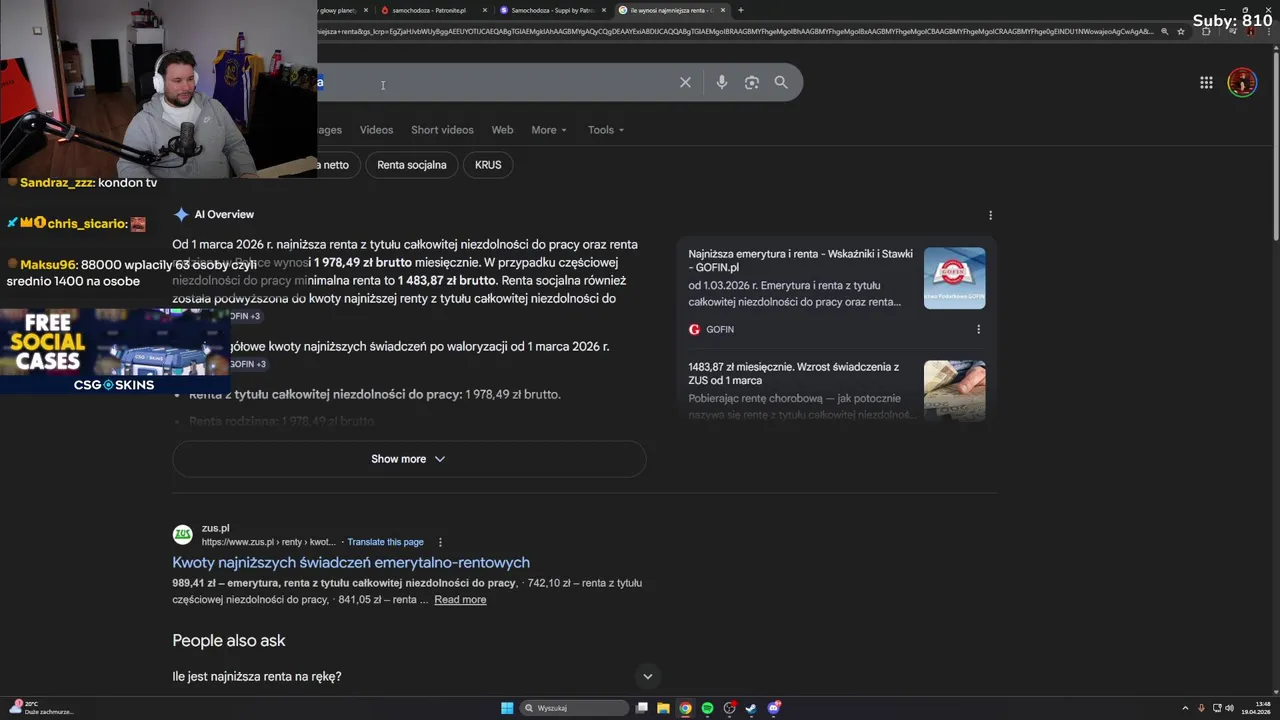
Task: Click 'Translate this page' link
Action: (x=385, y=542)
